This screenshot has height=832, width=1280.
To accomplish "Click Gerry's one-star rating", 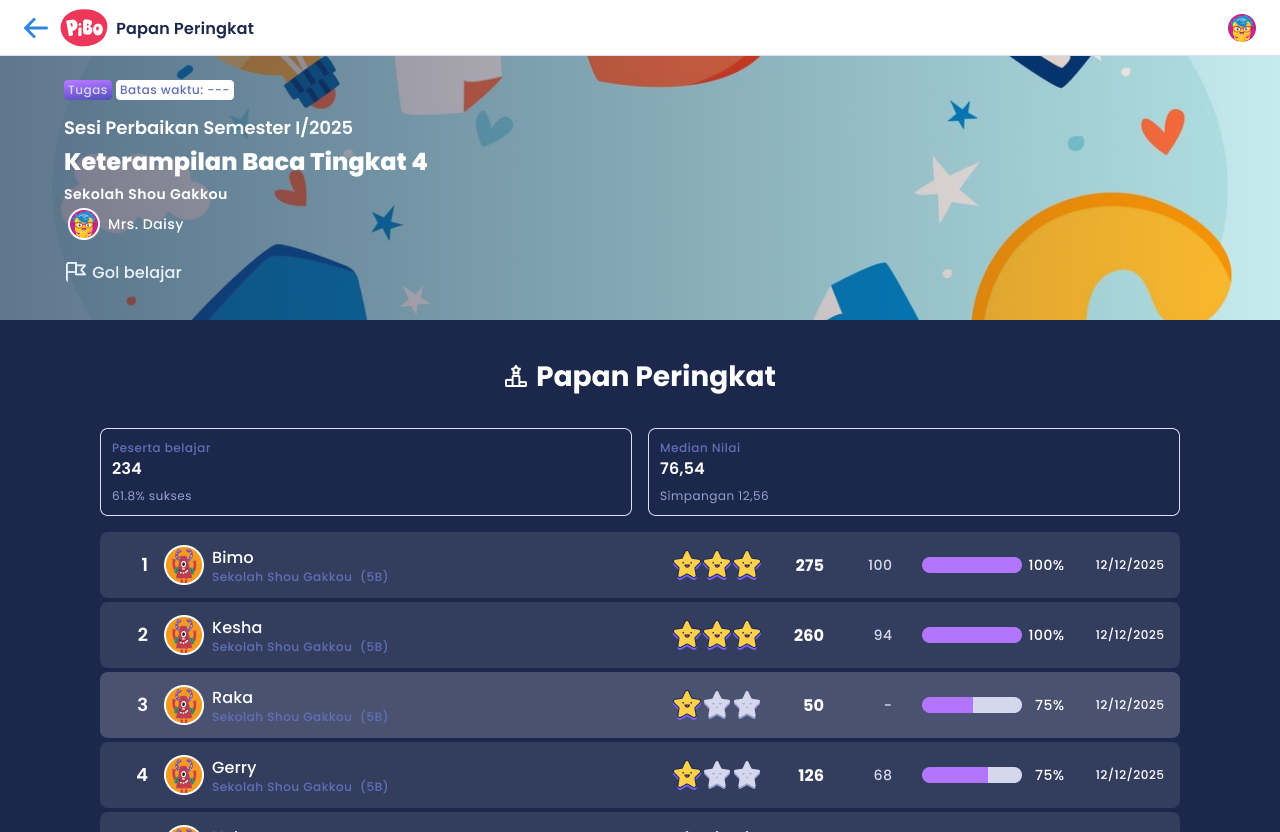I will click(x=717, y=775).
